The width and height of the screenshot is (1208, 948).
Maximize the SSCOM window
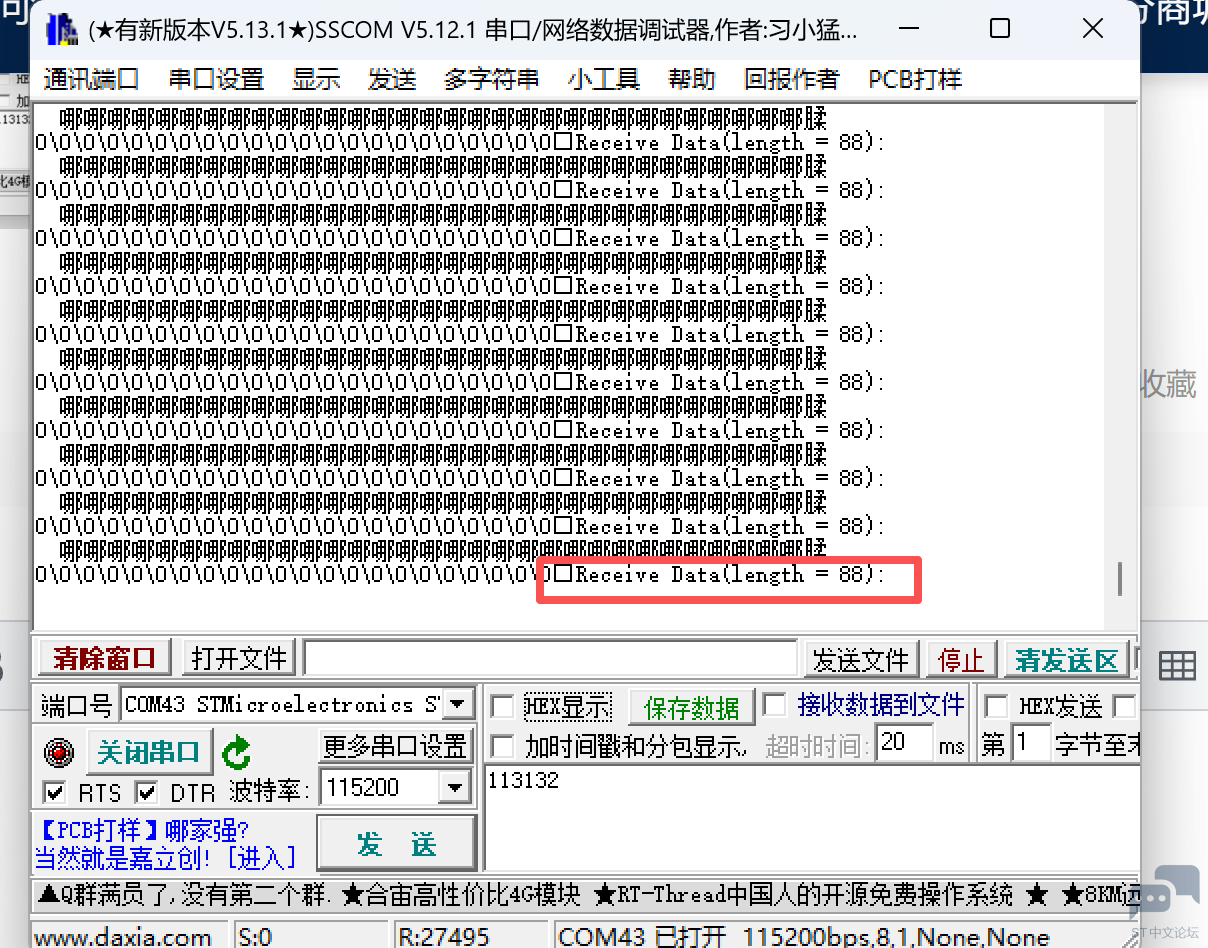tap(999, 29)
